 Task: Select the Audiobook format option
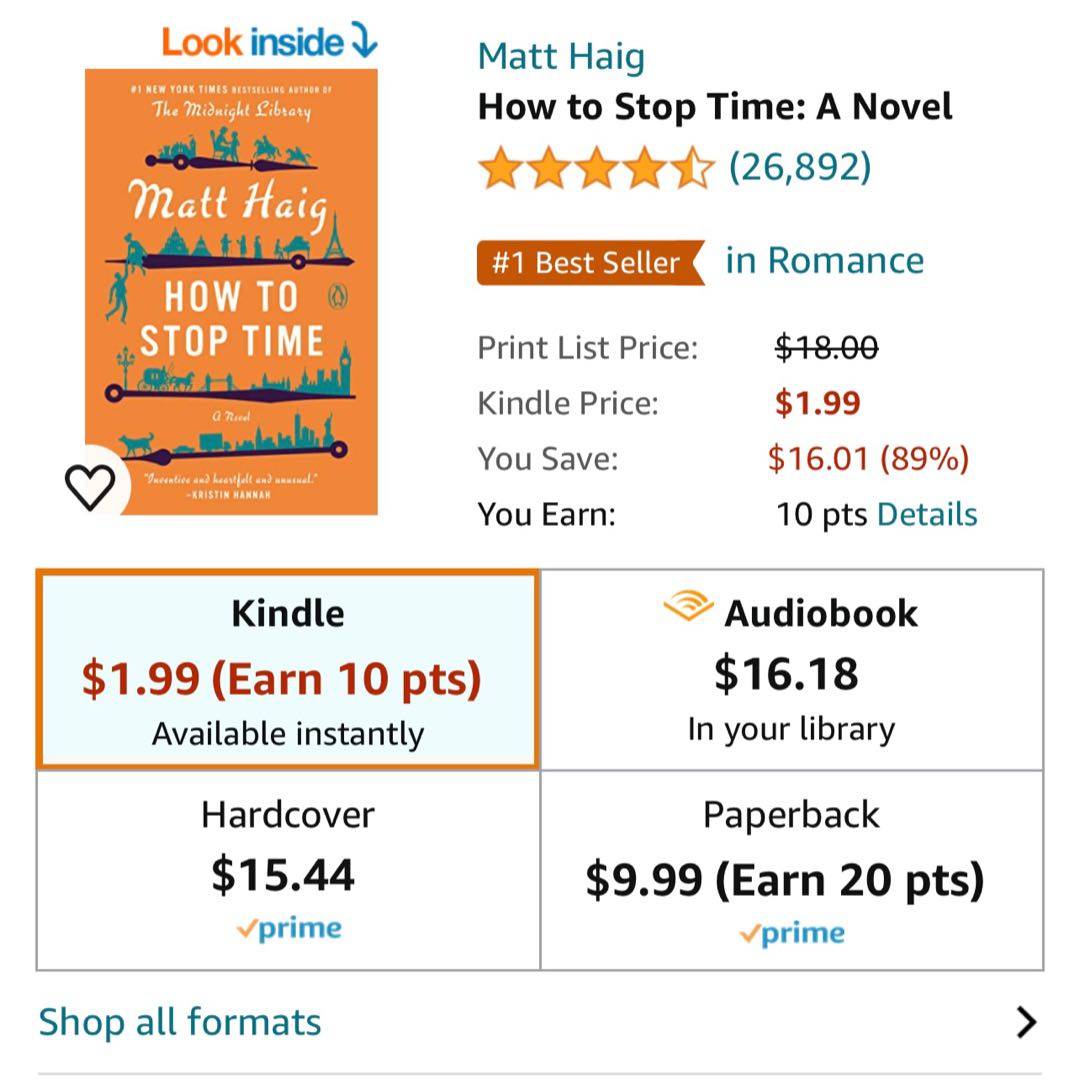coord(791,670)
